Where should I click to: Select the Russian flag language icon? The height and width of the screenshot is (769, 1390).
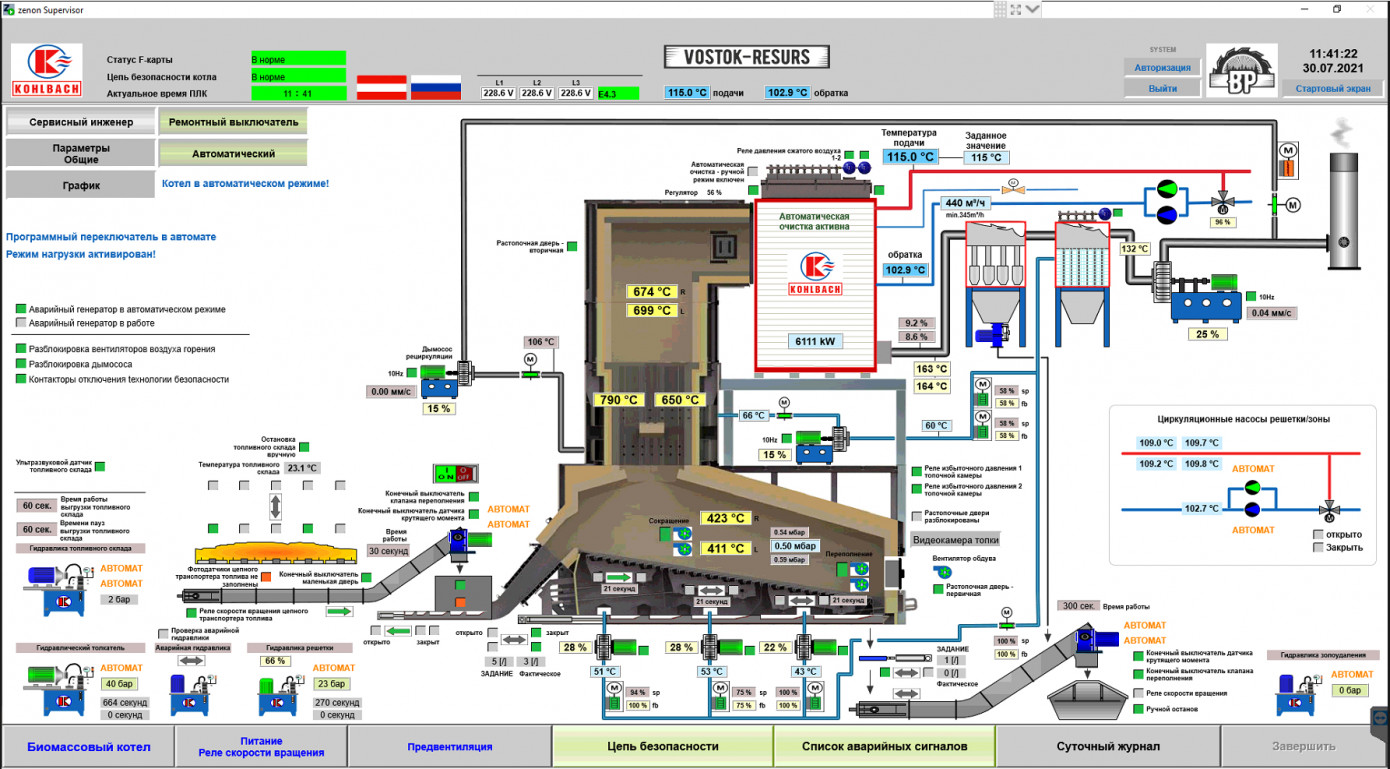436,87
